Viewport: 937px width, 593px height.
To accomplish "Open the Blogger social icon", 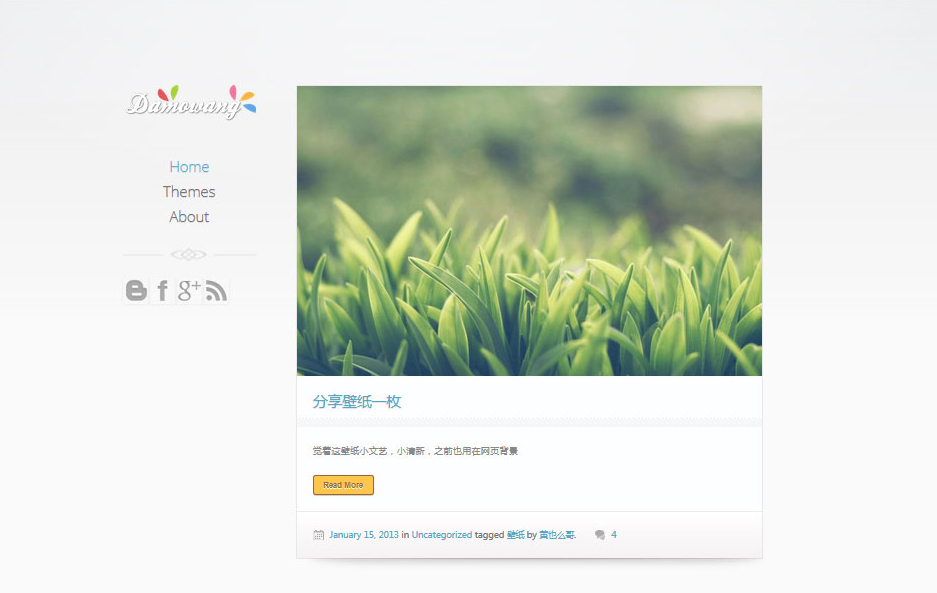I will [136, 290].
